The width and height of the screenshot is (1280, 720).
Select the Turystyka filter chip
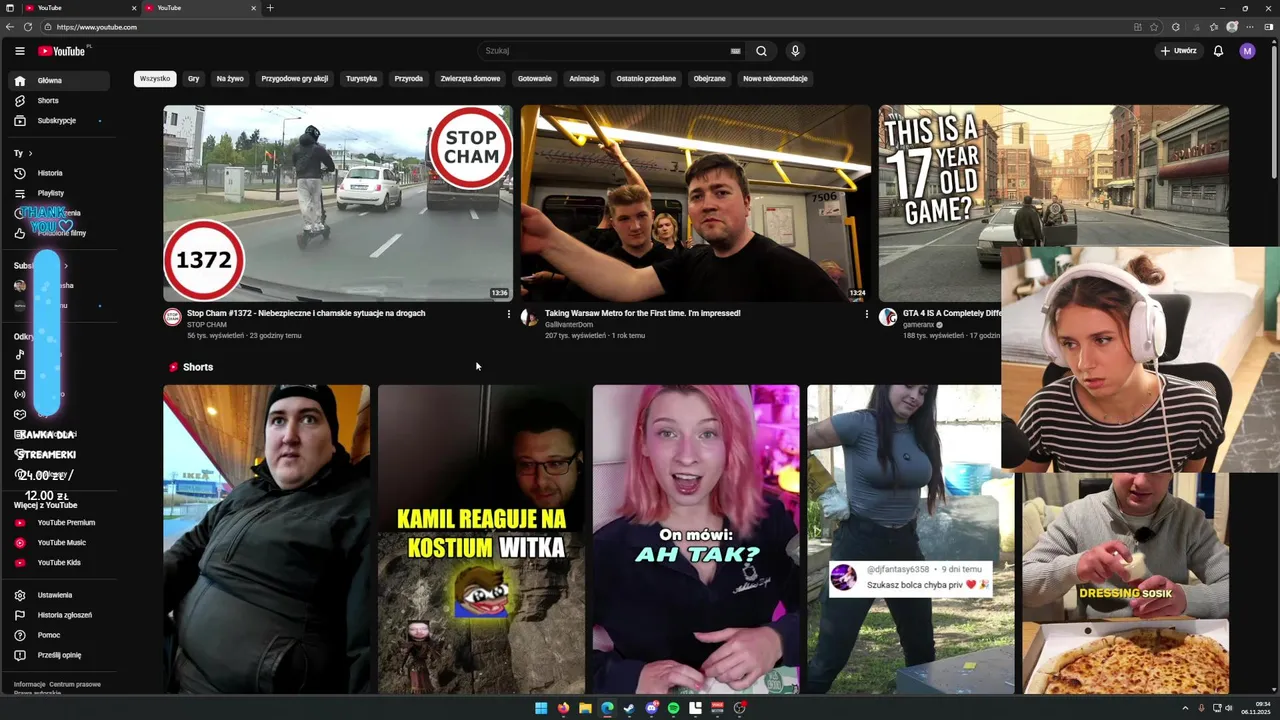tap(362, 78)
